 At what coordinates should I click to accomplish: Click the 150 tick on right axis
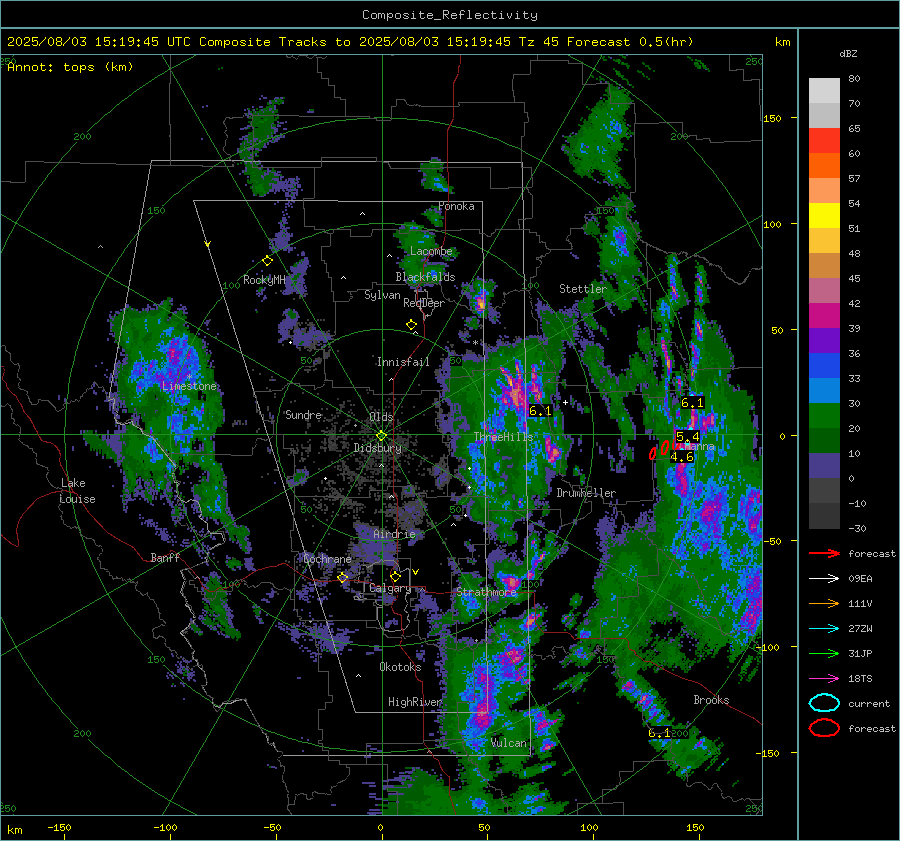point(772,118)
